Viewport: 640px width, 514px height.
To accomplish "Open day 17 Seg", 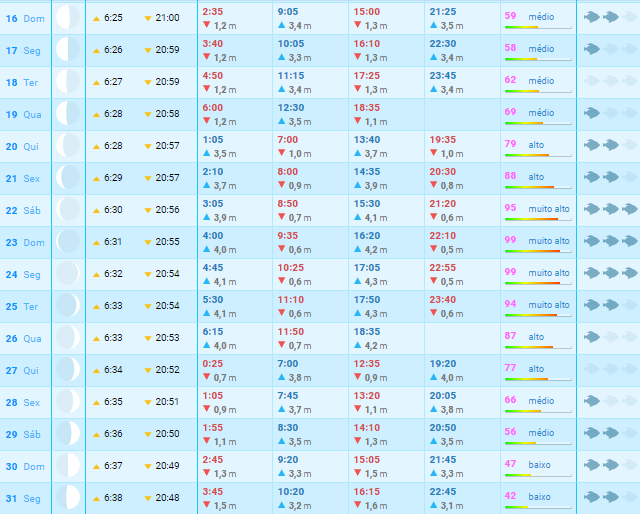I will [x=23, y=51].
